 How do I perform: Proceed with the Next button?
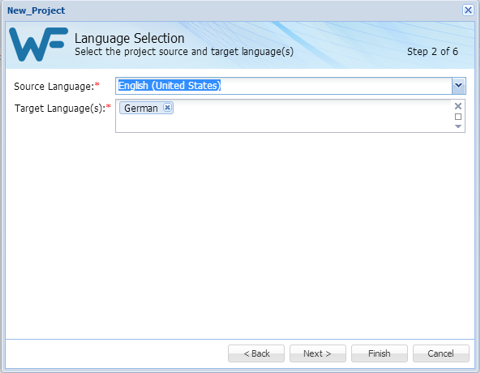318,353
